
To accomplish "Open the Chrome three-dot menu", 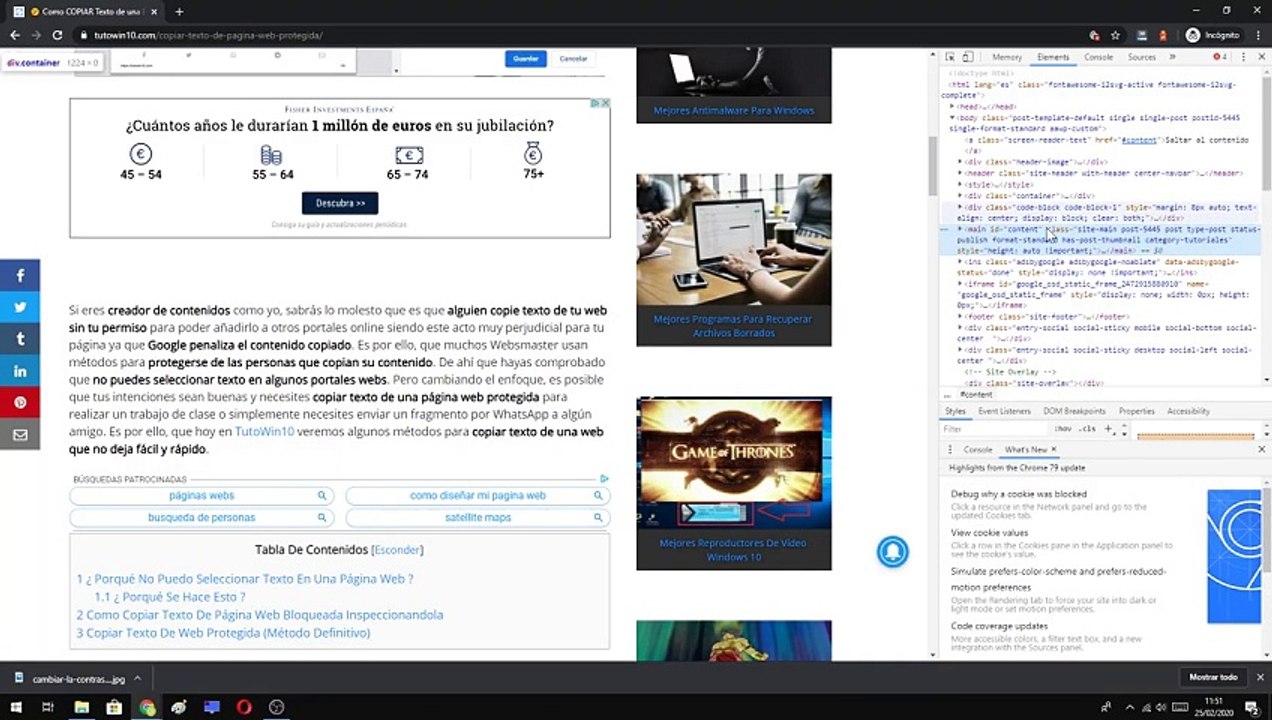I will [x=1256, y=35].
